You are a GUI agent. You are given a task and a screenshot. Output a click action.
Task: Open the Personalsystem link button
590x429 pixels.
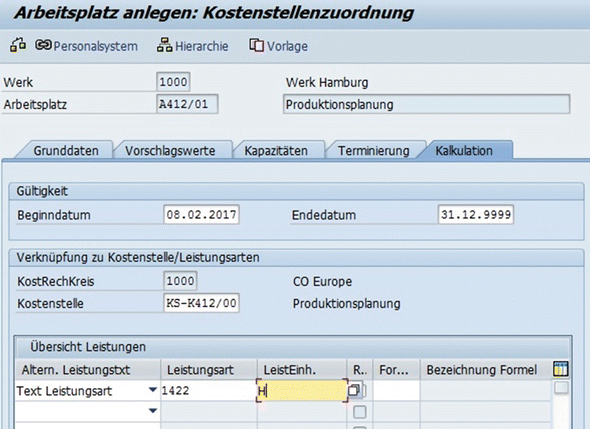[x=86, y=46]
